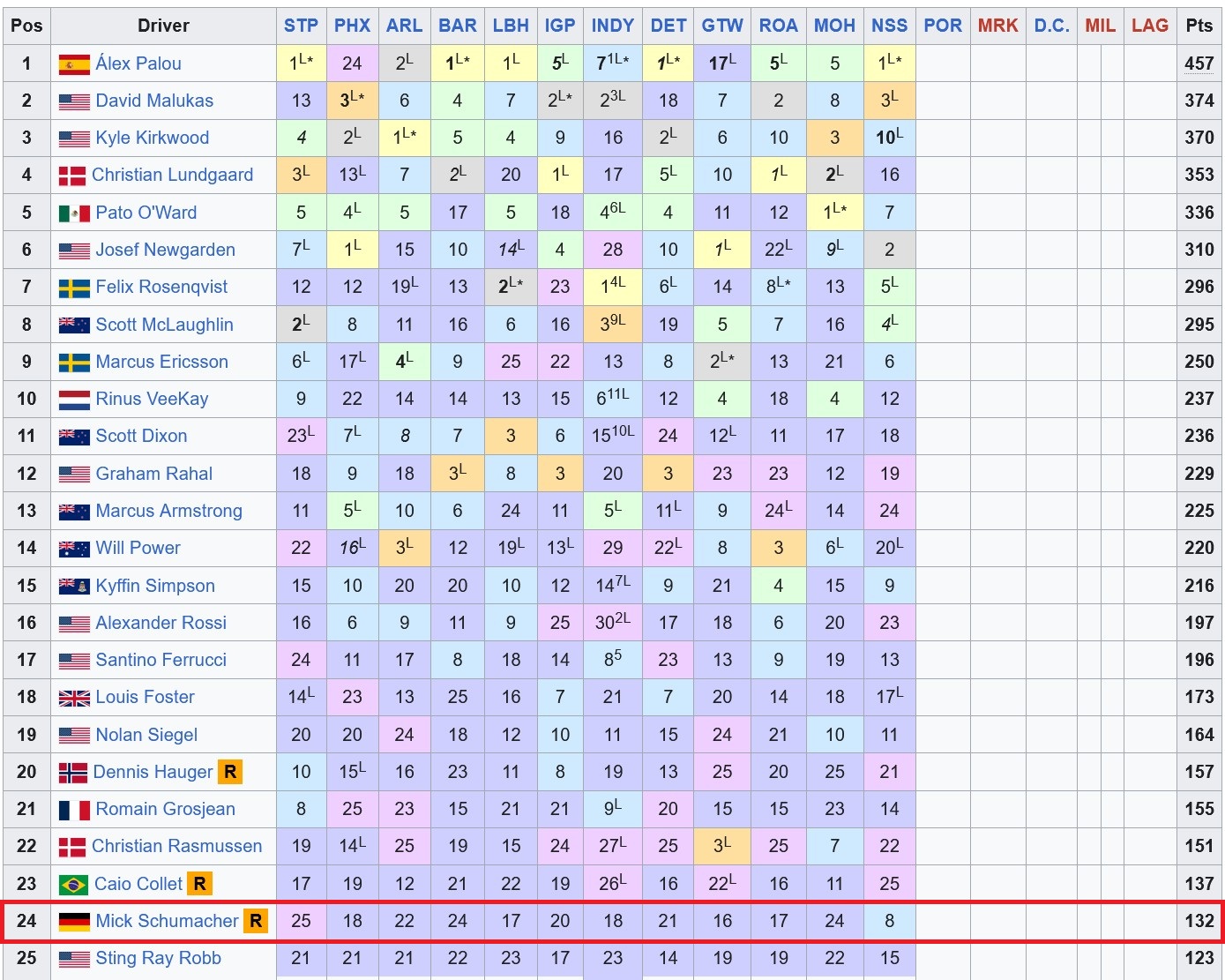This screenshot has height=980, width=1225.
Task: Click the Cayman Islands flag beside Kyffin Simpson
Action: (74, 586)
